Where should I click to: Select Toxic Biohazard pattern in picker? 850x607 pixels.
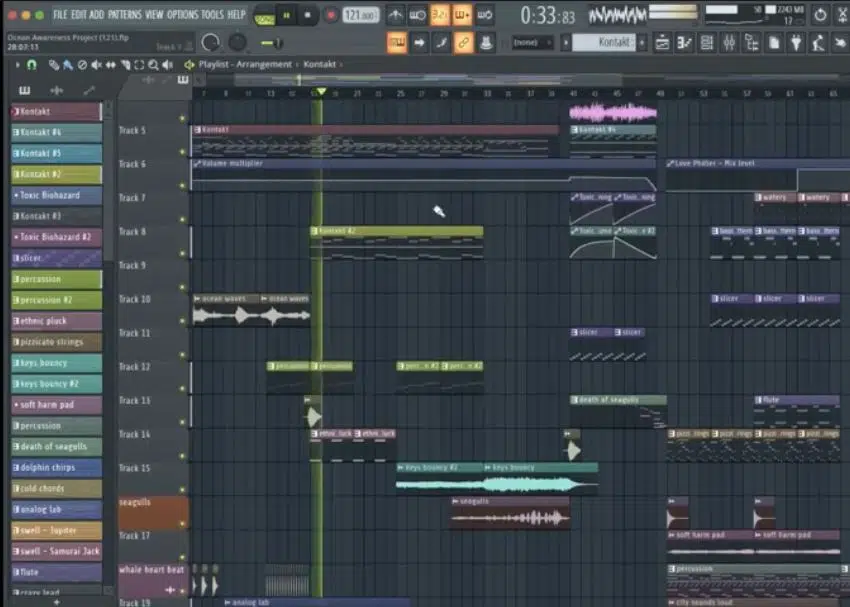56,195
